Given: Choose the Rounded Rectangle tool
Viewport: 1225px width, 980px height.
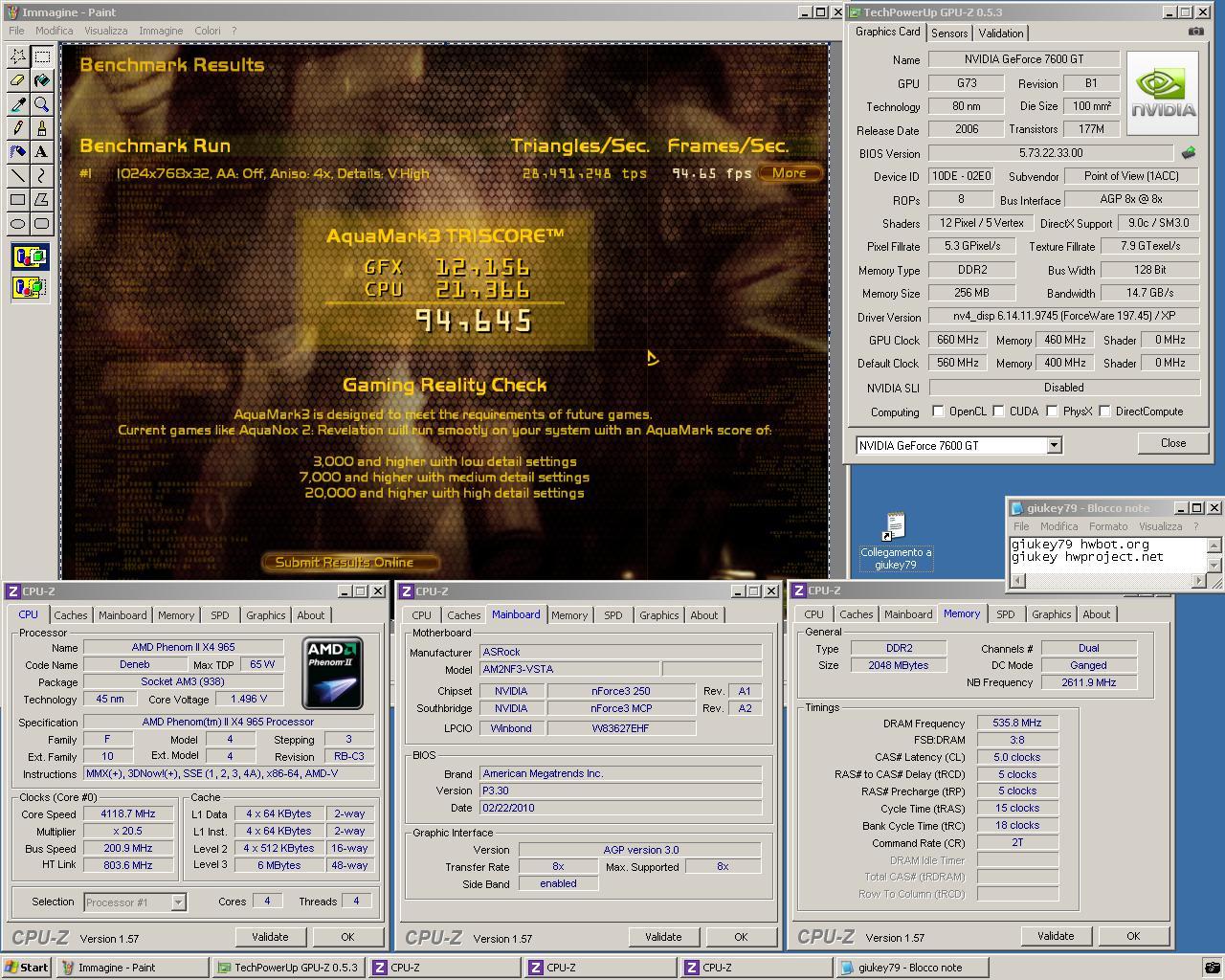Looking at the screenshot, I should (41, 224).
